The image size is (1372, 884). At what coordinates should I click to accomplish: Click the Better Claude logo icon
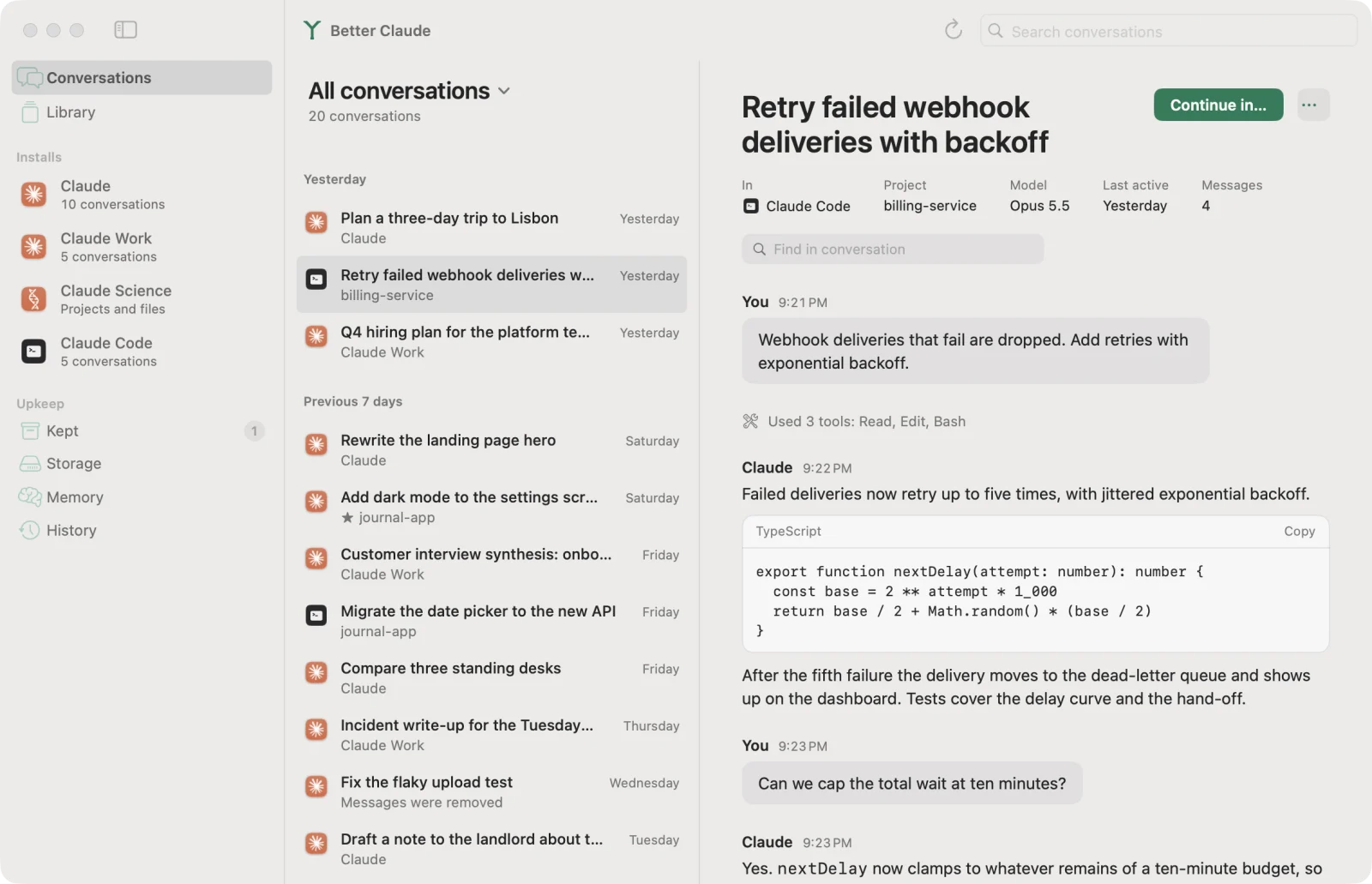pos(312,30)
